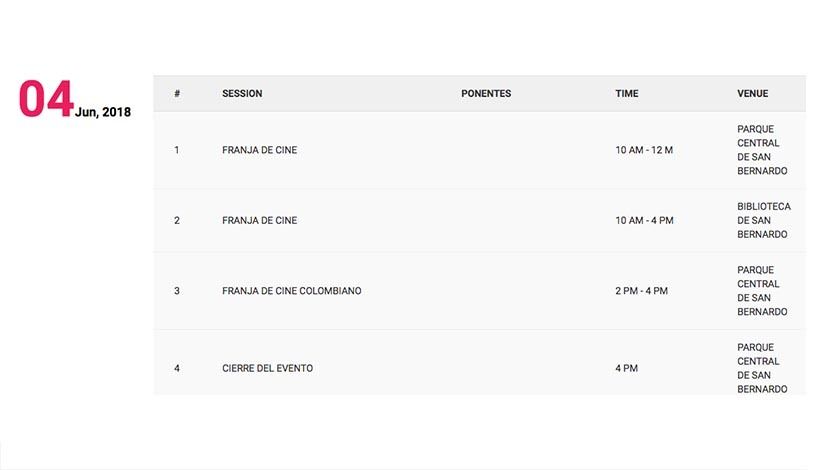
Task: Click the "#" column header
Action: point(177,94)
